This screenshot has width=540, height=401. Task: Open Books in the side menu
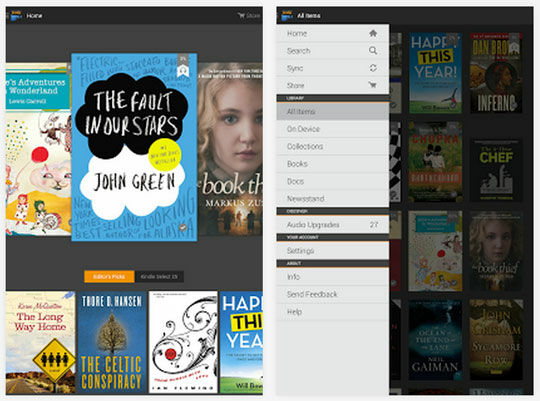[x=333, y=164]
